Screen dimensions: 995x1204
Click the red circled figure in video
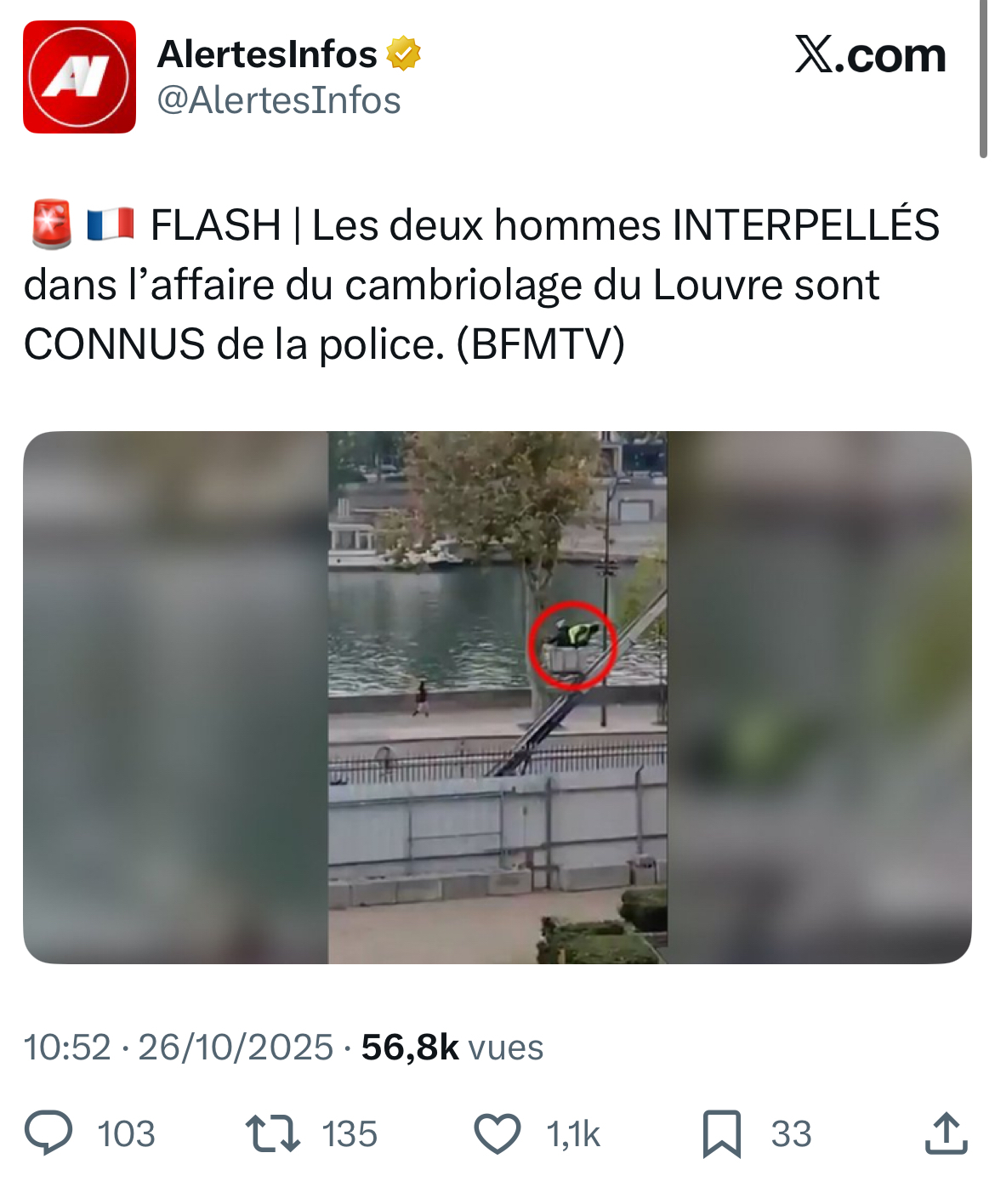tap(572, 645)
